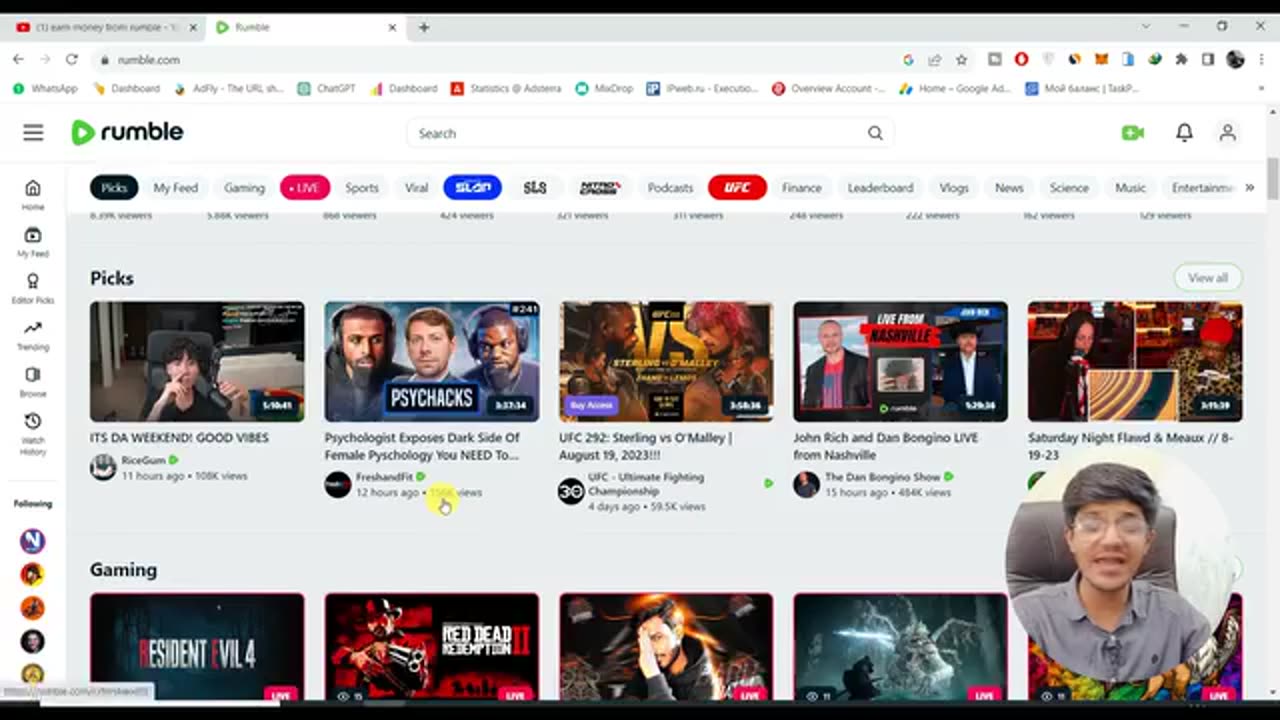
Task: Click the UFC channel avatar
Action: point(571,491)
